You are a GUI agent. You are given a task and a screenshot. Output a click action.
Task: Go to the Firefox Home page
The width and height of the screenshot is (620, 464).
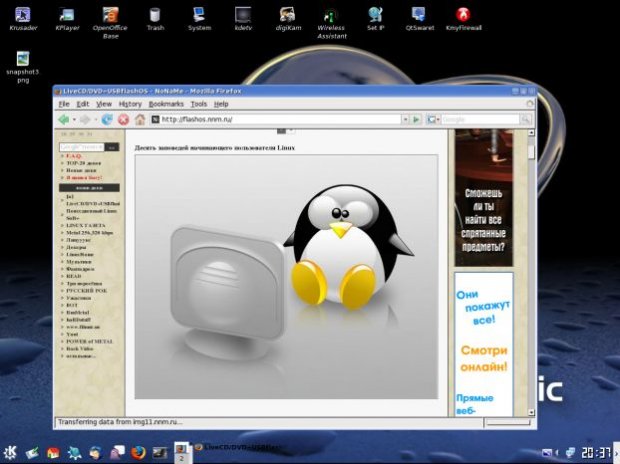140,119
